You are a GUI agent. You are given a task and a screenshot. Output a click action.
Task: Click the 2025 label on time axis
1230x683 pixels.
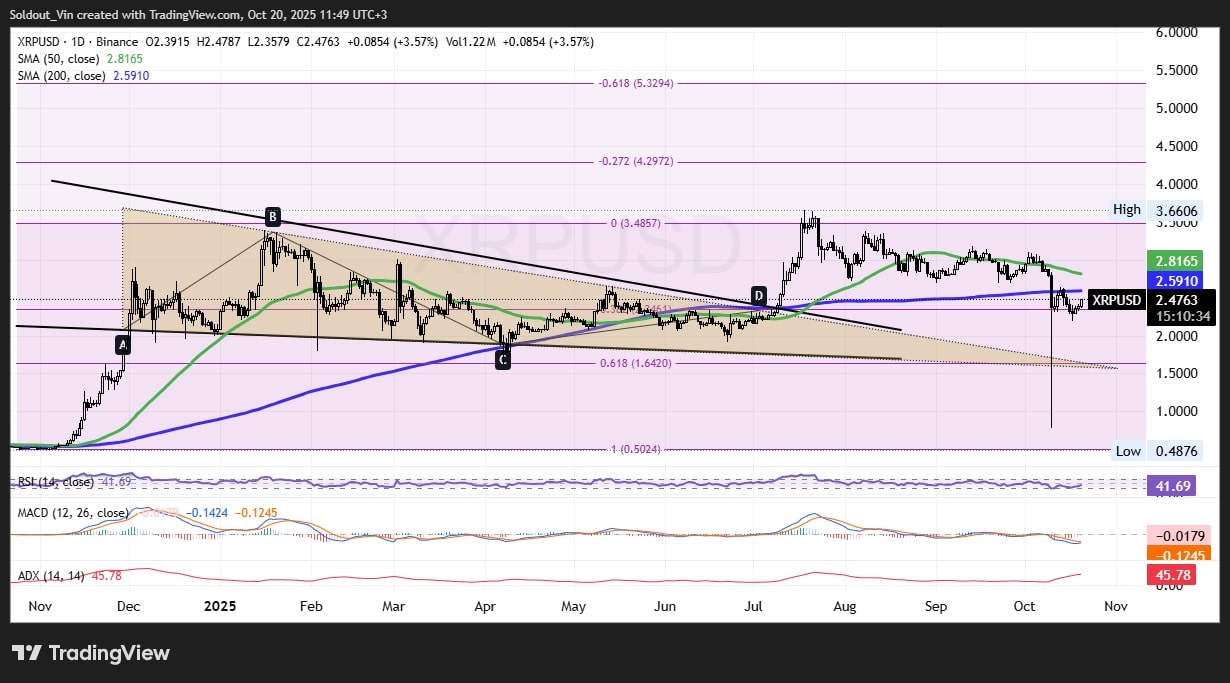coord(218,606)
